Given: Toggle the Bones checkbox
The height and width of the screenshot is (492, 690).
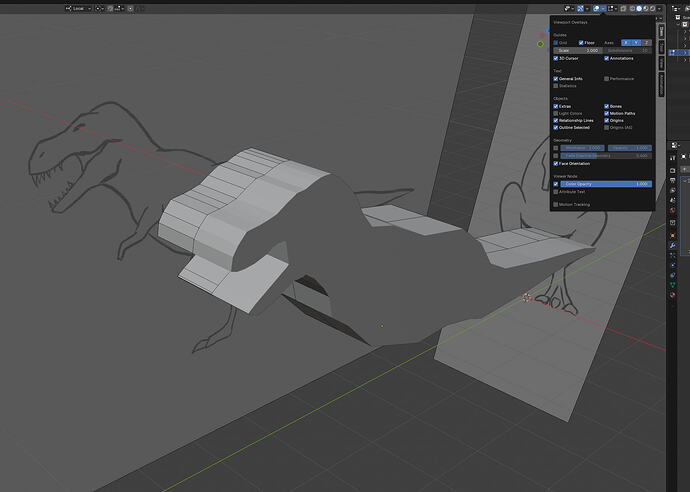Looking at the screenshot, I should (606, 106).
